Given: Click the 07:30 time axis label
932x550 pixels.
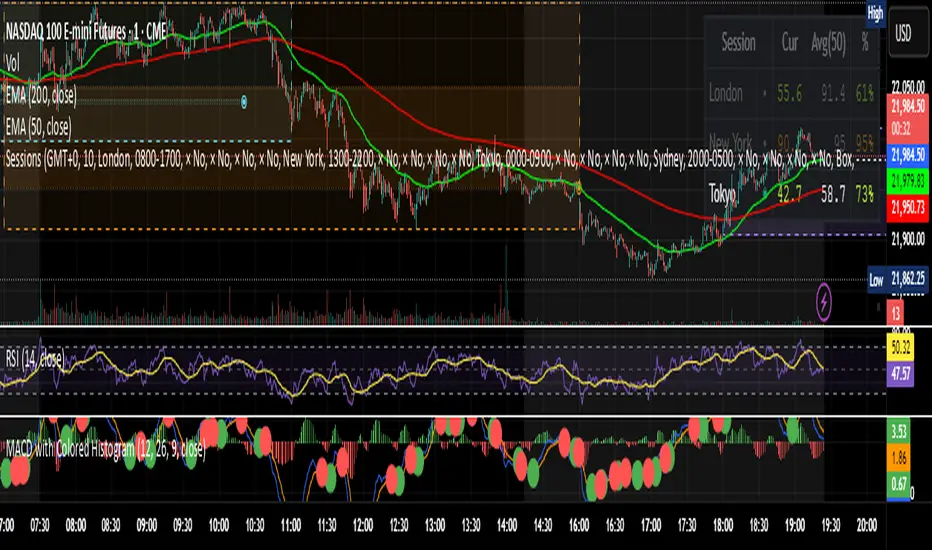Looking at the screenshot, I should tap(40, 525).
